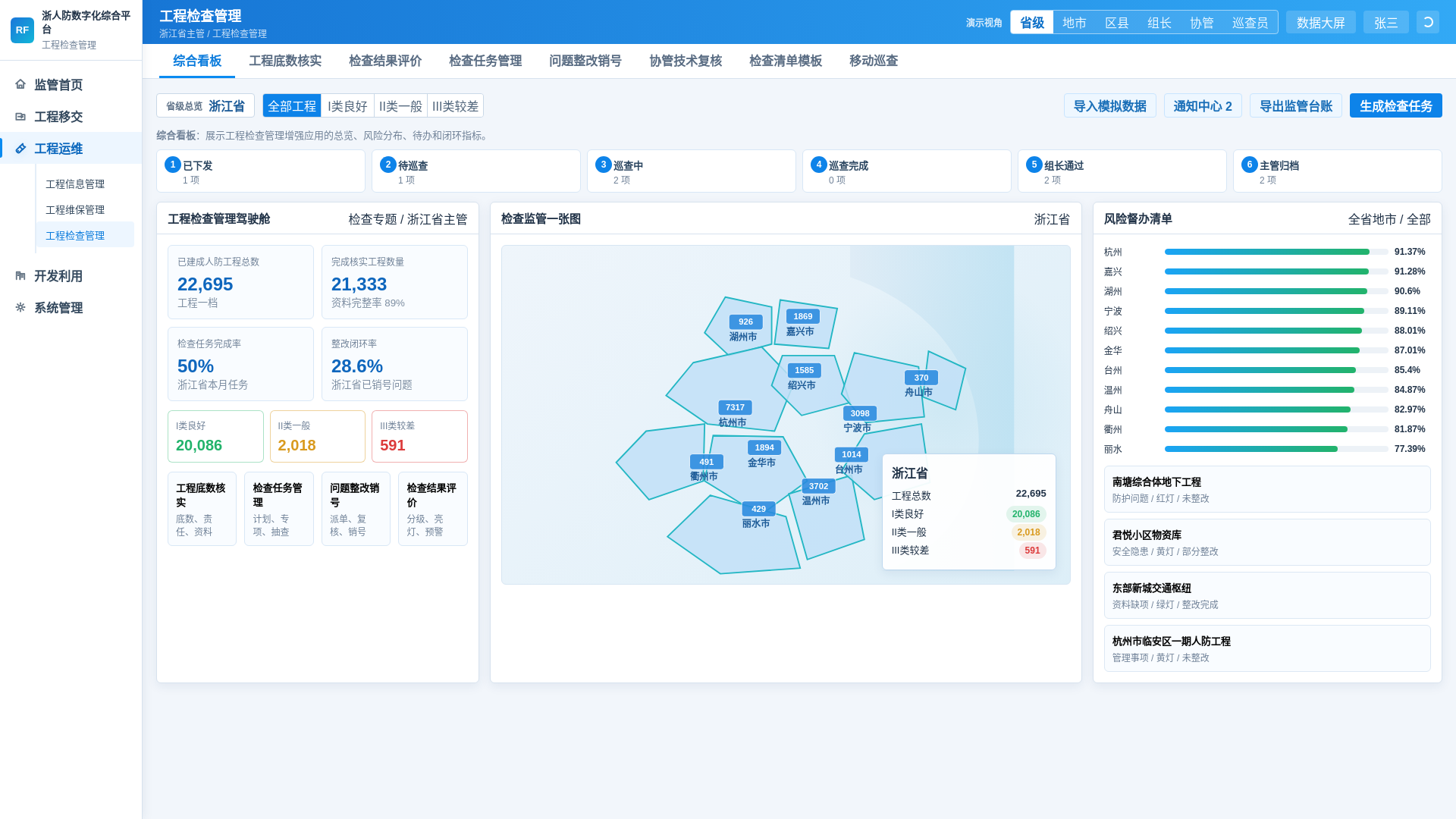Open the 问题整改销号 tab
The image size is (1456, 819).
click(x=585, y=61)
